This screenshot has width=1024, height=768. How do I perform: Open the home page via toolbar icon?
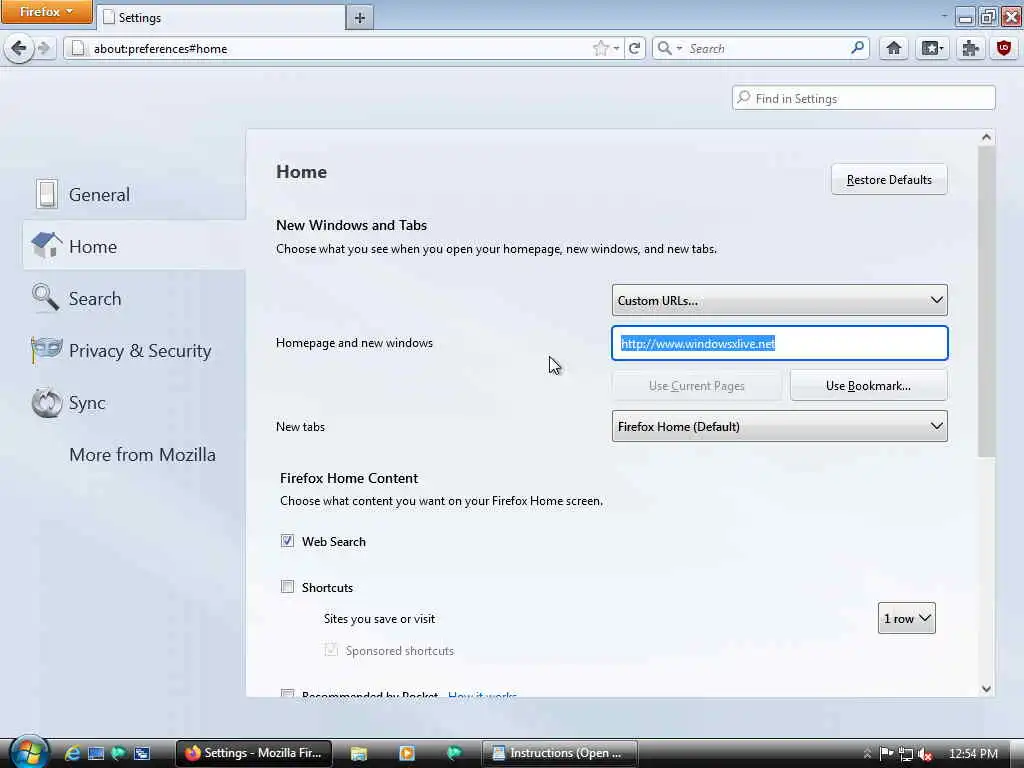893,48
